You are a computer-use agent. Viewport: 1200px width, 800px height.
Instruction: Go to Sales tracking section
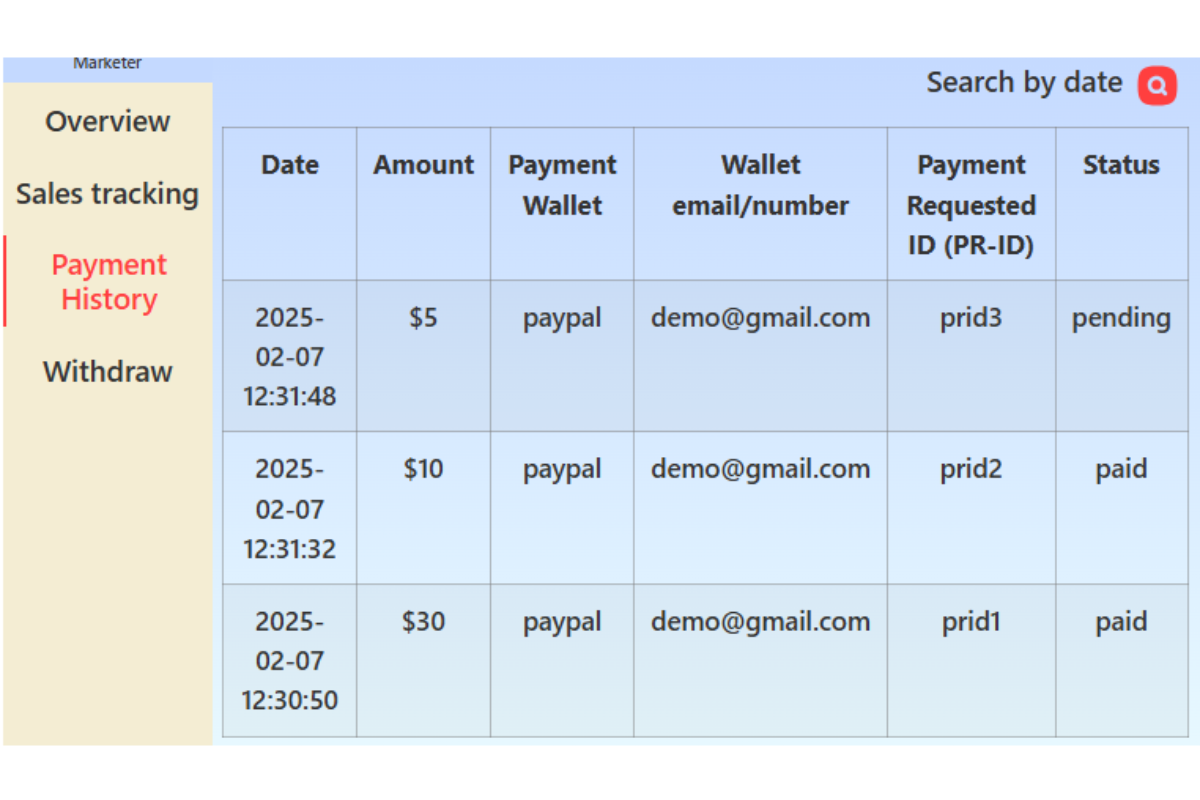[x=108, y=194]
